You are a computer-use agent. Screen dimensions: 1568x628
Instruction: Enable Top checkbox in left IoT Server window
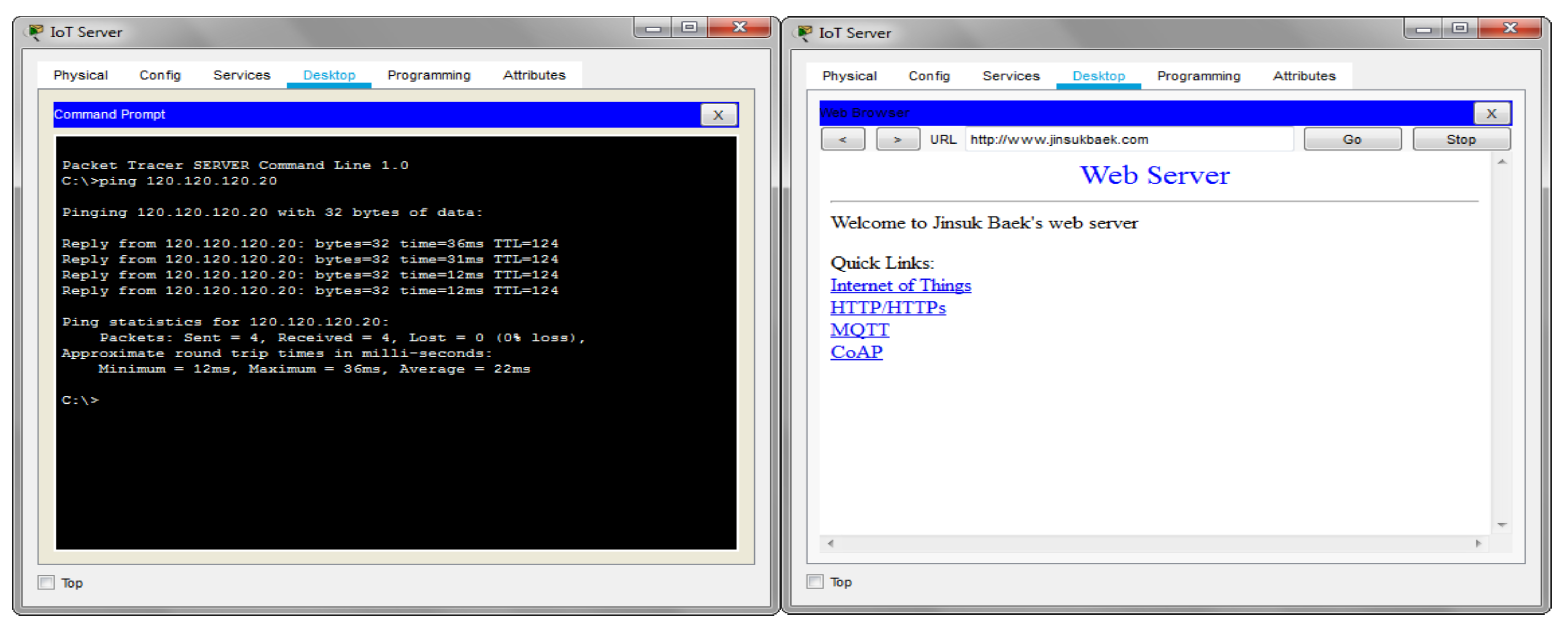pyautogui.click(x=46, y=583)
